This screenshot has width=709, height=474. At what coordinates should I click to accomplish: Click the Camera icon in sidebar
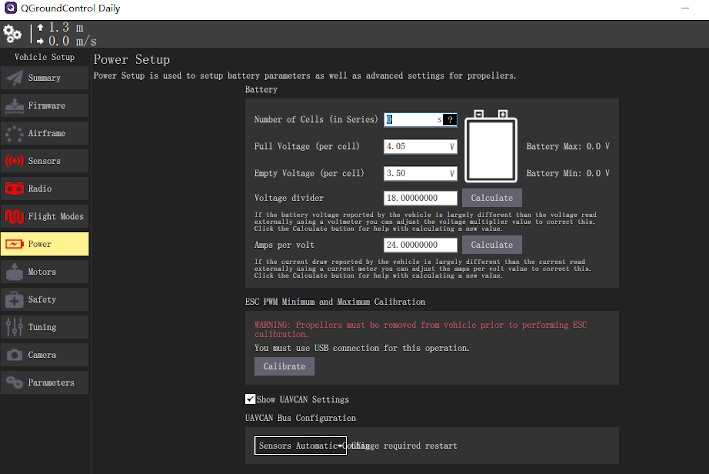click(x=14, y=355)
